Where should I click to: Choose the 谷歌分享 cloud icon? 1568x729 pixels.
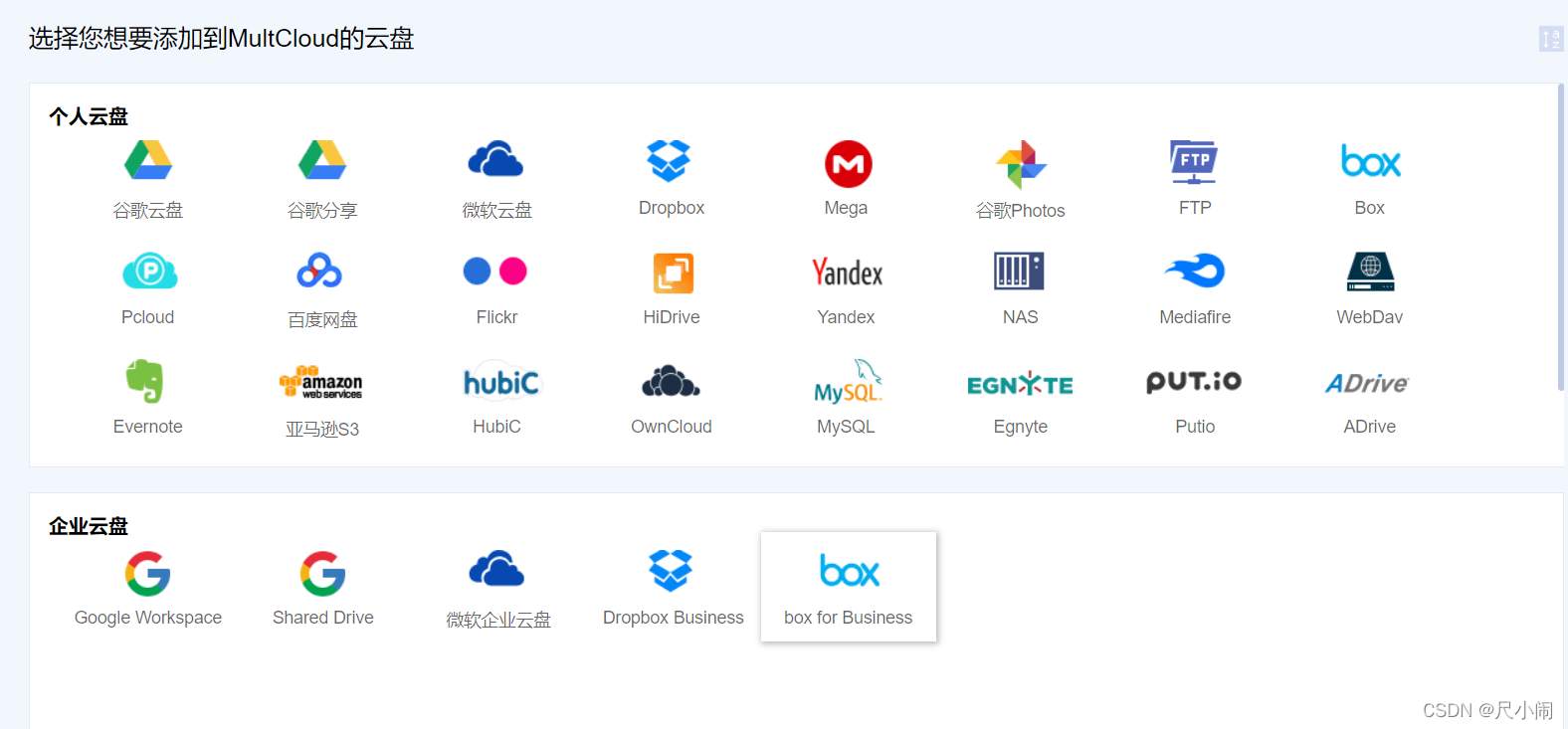coord(322,160)
